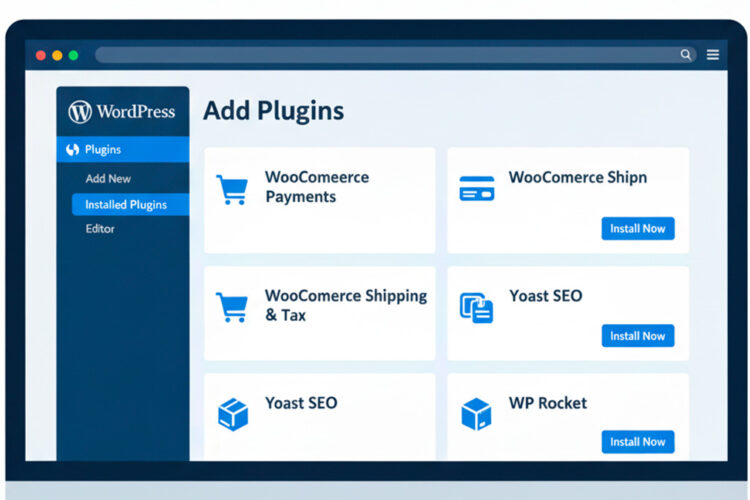Click the Plugins icon in sidebar
The image size is (750, 500).
[72, 150]
